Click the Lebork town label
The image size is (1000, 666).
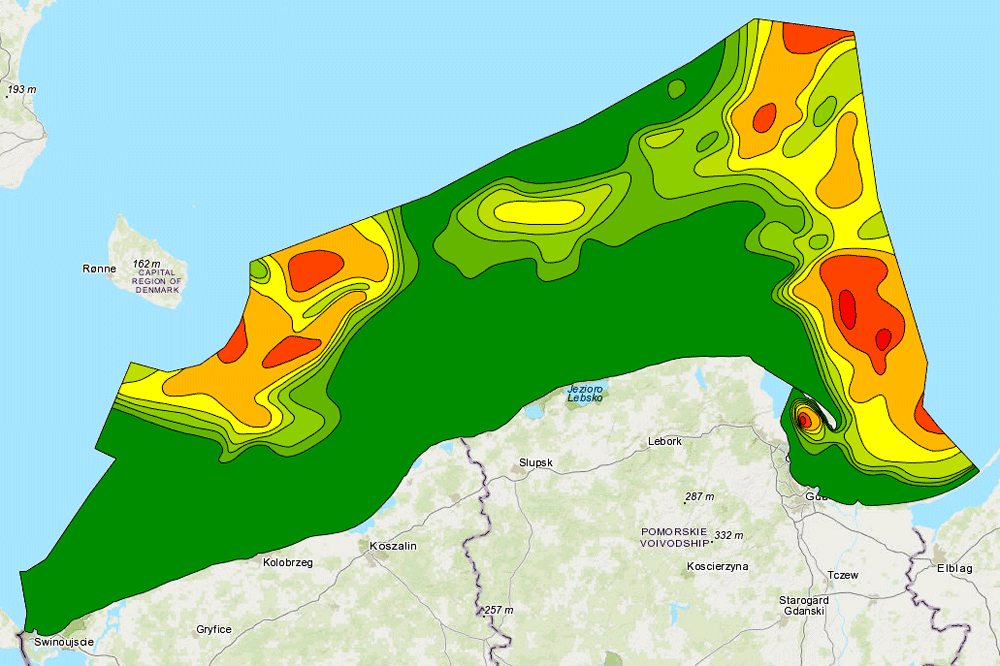click(665, 441)
